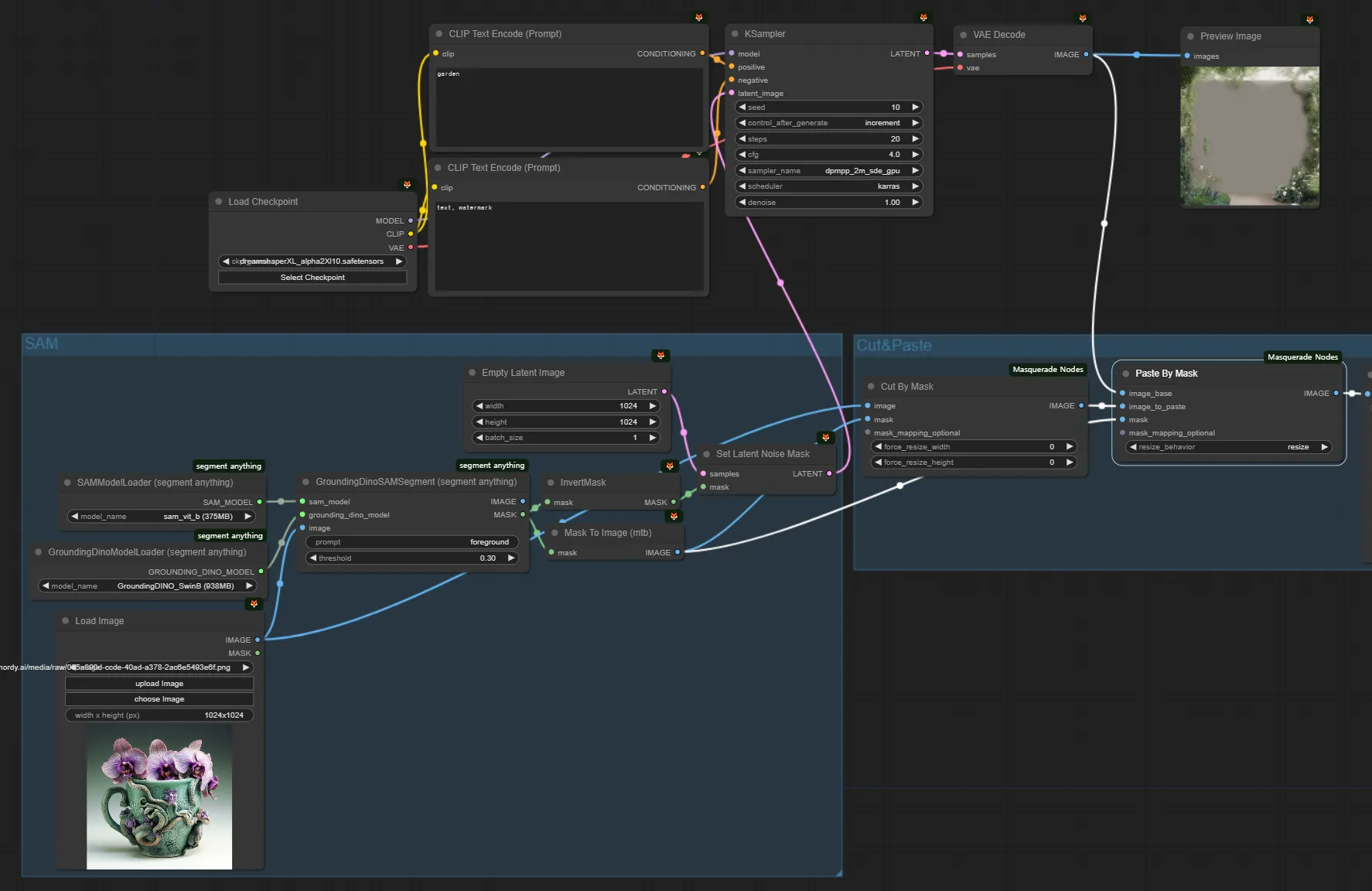Decrease Empty Latent height with the left arrow

pos(480,422)
